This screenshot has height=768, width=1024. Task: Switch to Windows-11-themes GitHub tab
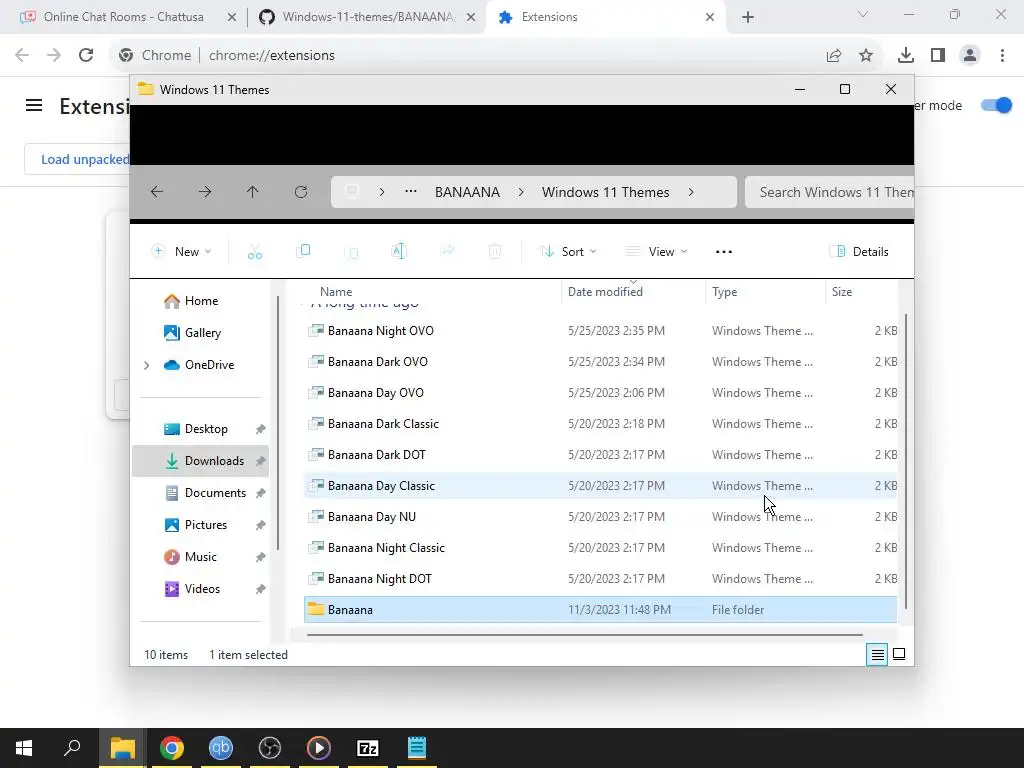[368, 17]
